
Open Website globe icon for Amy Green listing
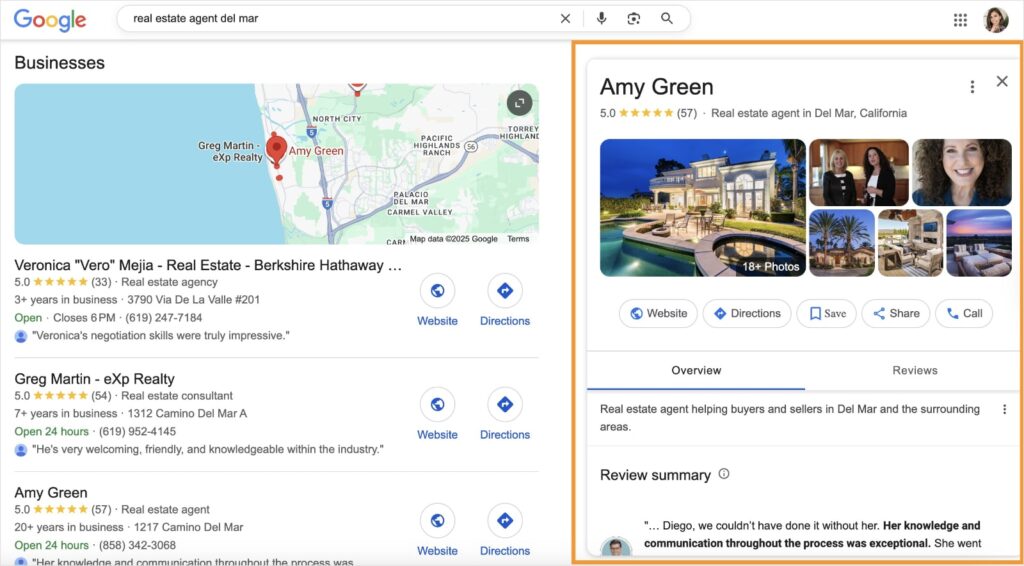tap(438, 520)
